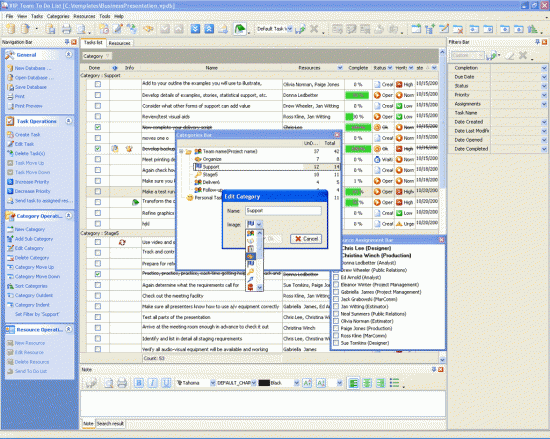Screen dimensions: 550x439
Task: Click the Print toolbar icon
Action: tap(66, 29)
